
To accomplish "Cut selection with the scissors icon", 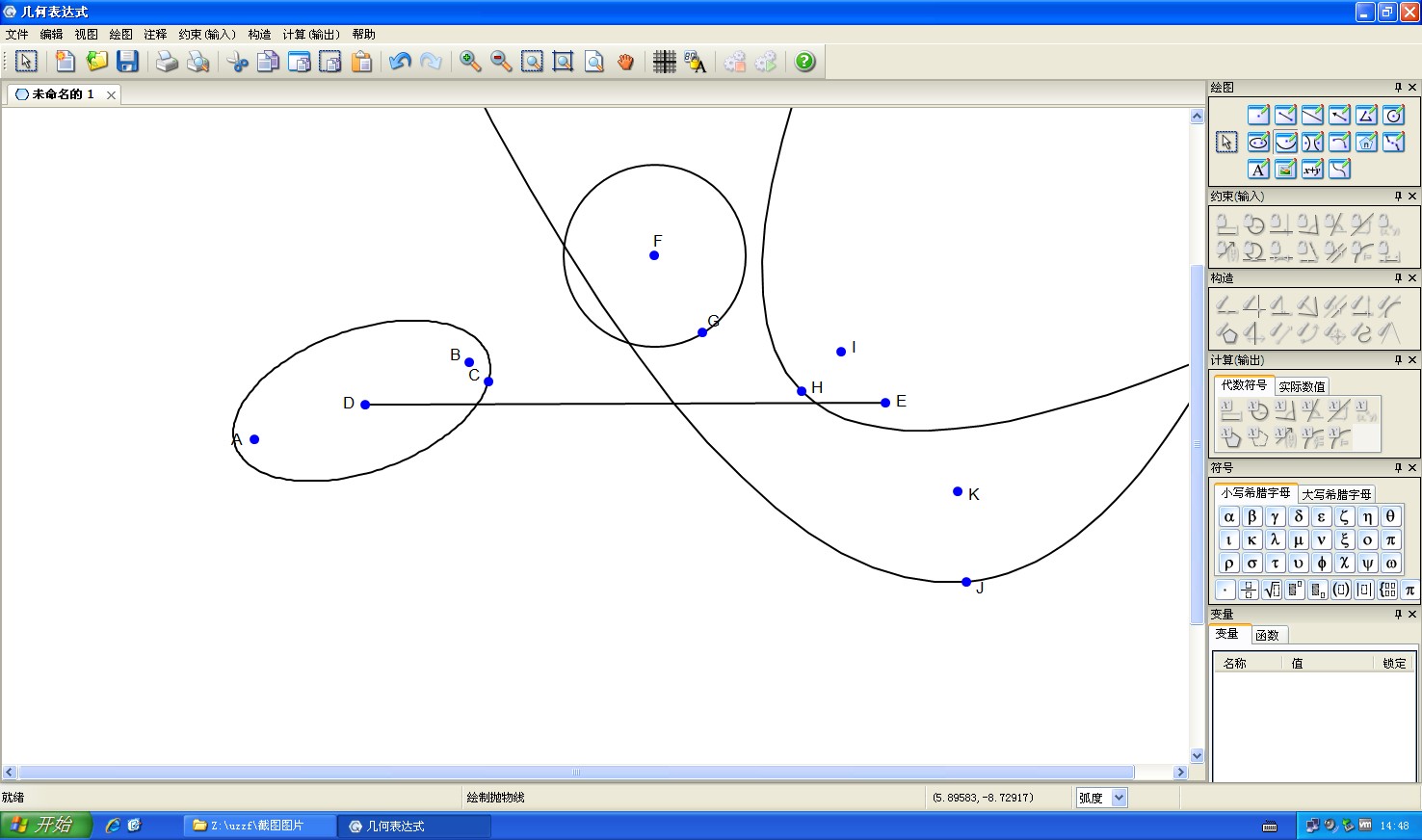I will [237, 62].
